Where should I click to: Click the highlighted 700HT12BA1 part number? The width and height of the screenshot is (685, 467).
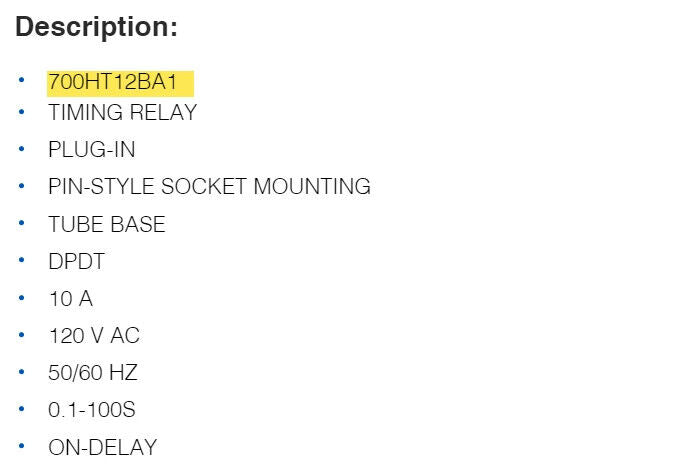[x=113, y=82]
